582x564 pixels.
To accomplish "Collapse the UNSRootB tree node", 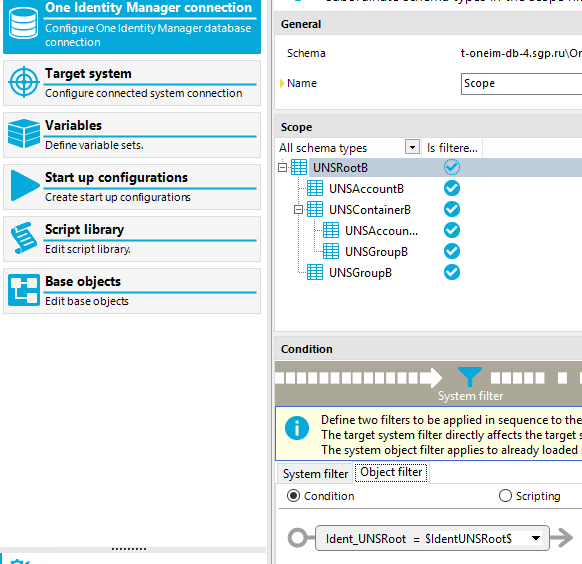I will 282,168.
